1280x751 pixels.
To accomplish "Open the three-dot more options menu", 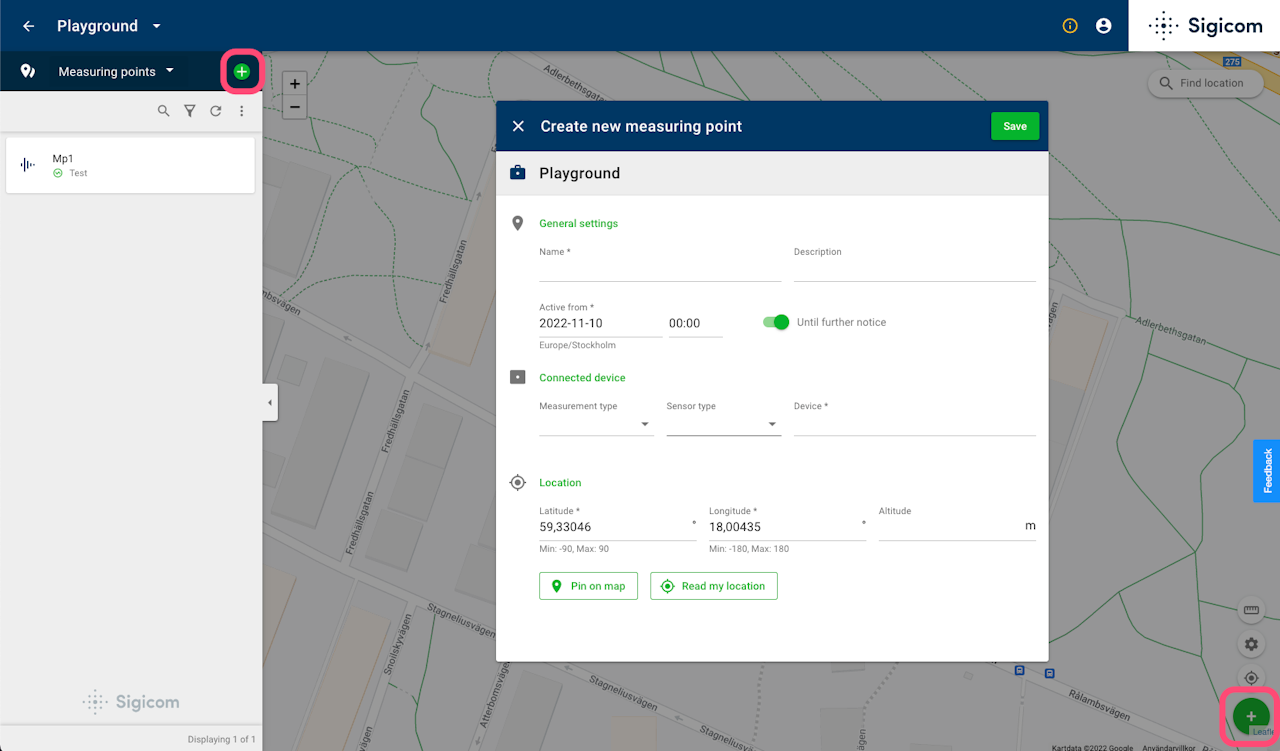I will click(x=241, y=111).
